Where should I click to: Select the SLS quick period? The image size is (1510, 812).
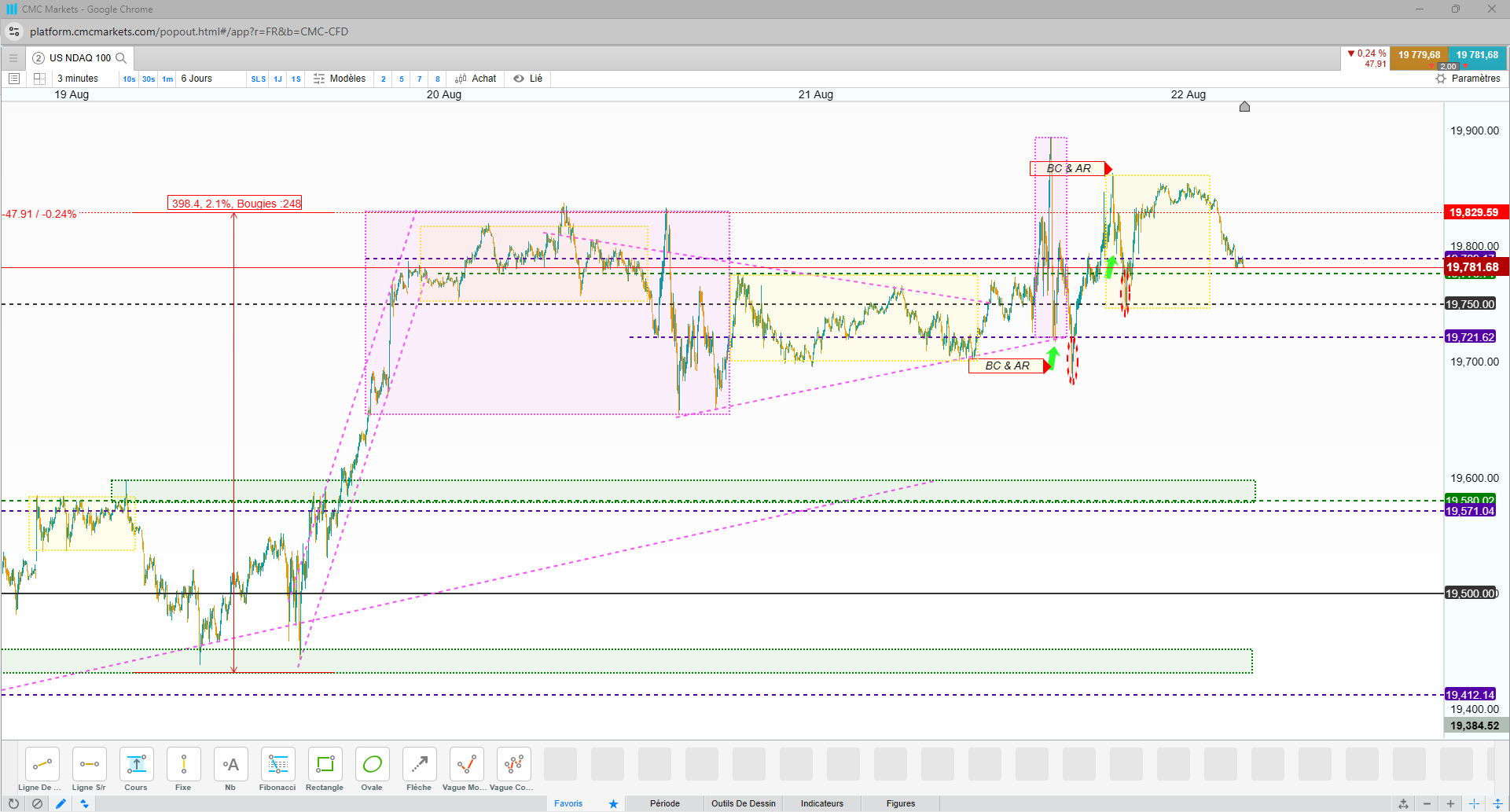(259, 79)
